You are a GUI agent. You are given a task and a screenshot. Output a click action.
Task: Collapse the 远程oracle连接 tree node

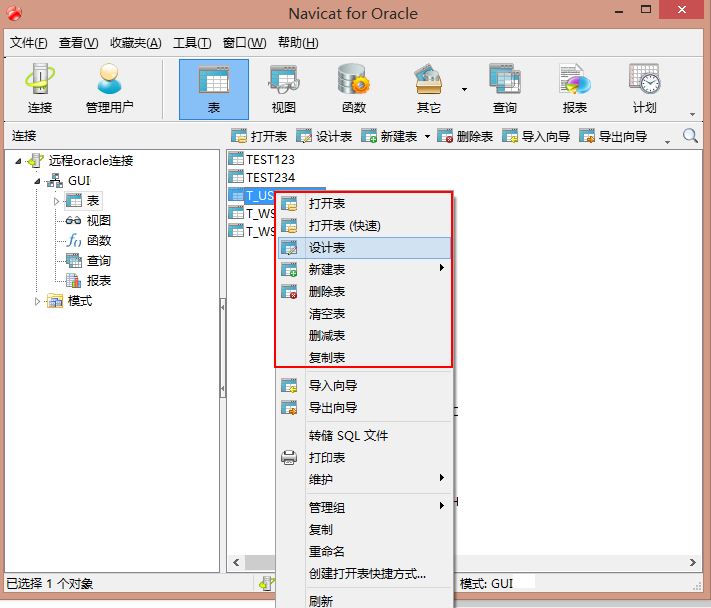18,161
